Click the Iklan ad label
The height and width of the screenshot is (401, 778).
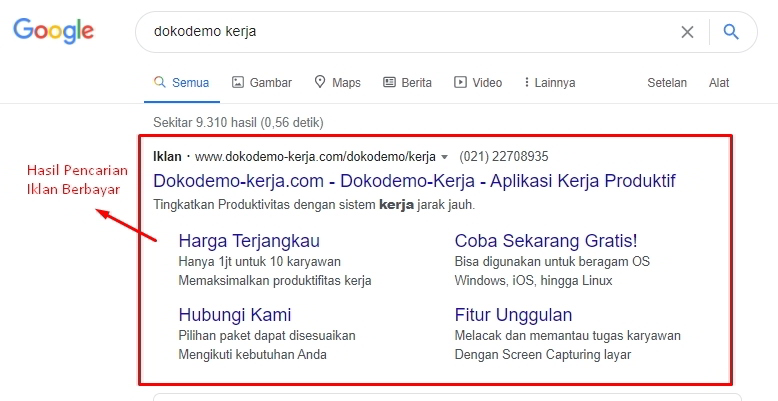coord(167,157)
